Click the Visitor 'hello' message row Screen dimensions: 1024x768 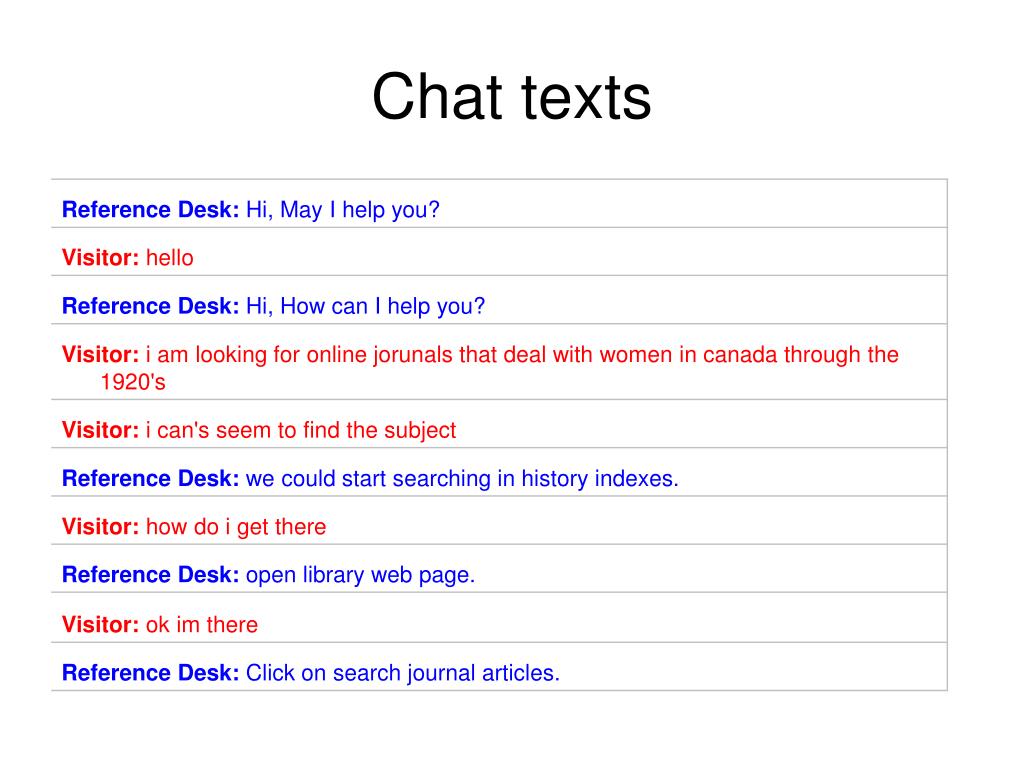coord(499,258)
